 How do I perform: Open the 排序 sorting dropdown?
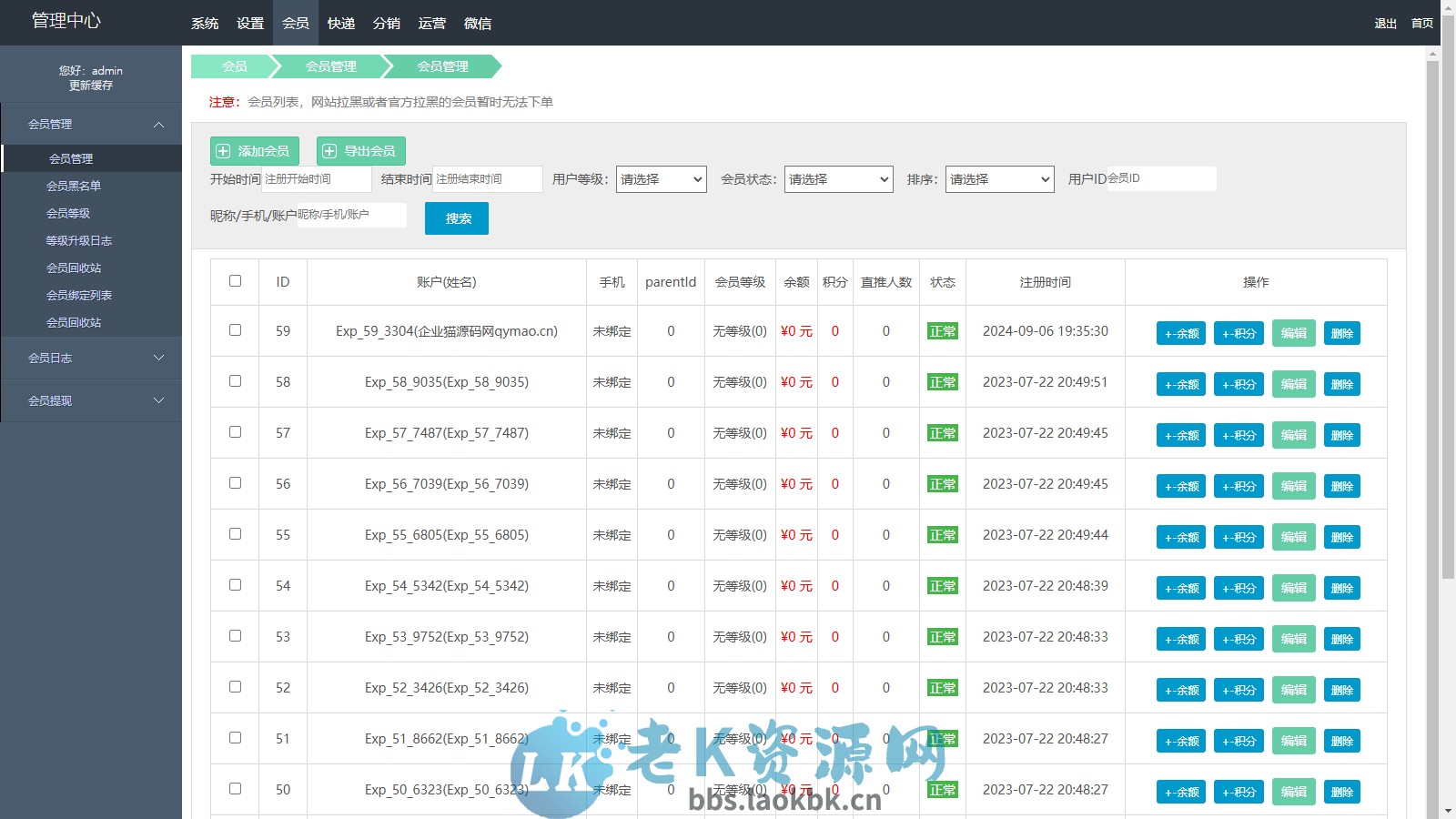pos(999,179)
